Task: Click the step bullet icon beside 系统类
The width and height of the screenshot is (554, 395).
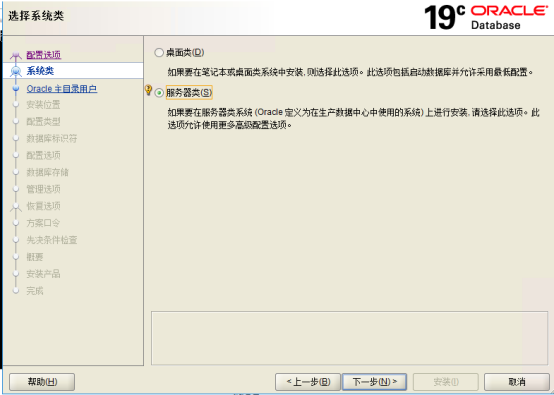Action: point(16,71)
